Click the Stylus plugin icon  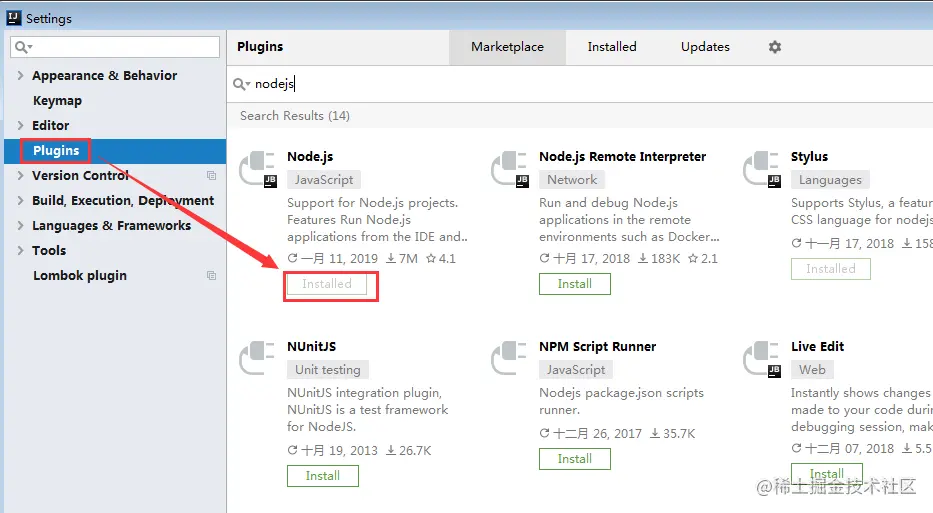(x=762, y=169)
